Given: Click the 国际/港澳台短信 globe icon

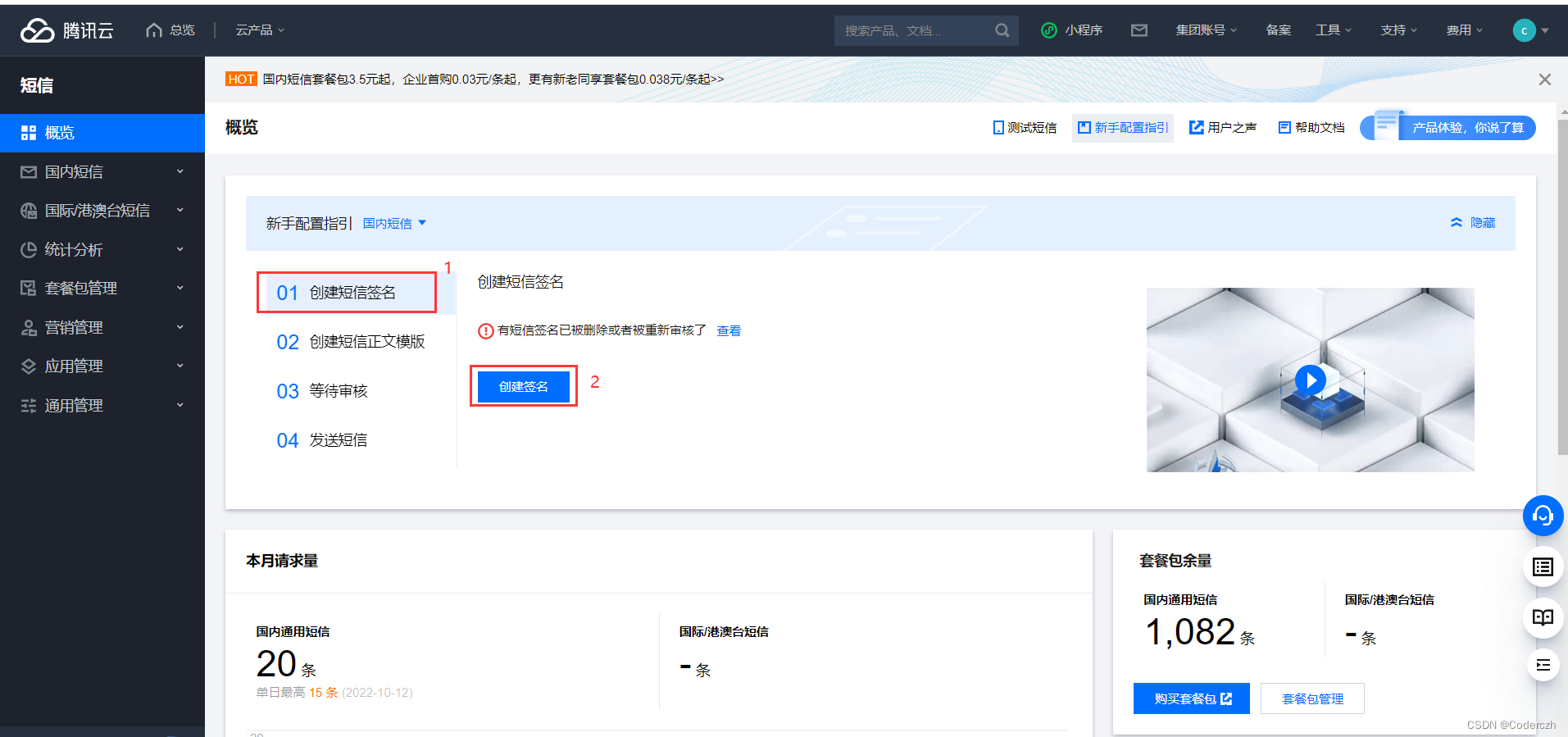Looking at the screenshot, I should tap(29, 211).
